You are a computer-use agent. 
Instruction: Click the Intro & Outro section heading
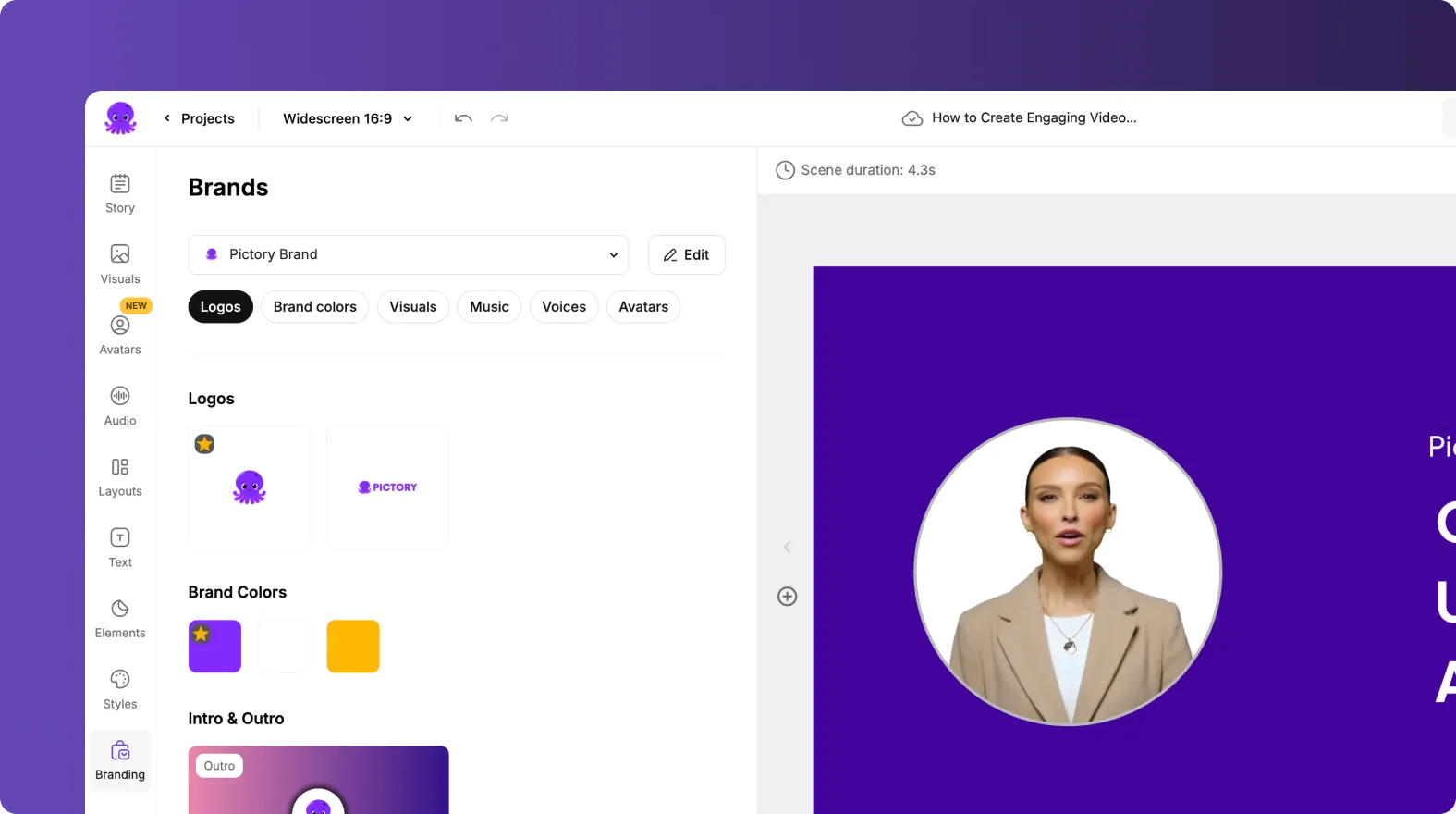pos(236,719)
